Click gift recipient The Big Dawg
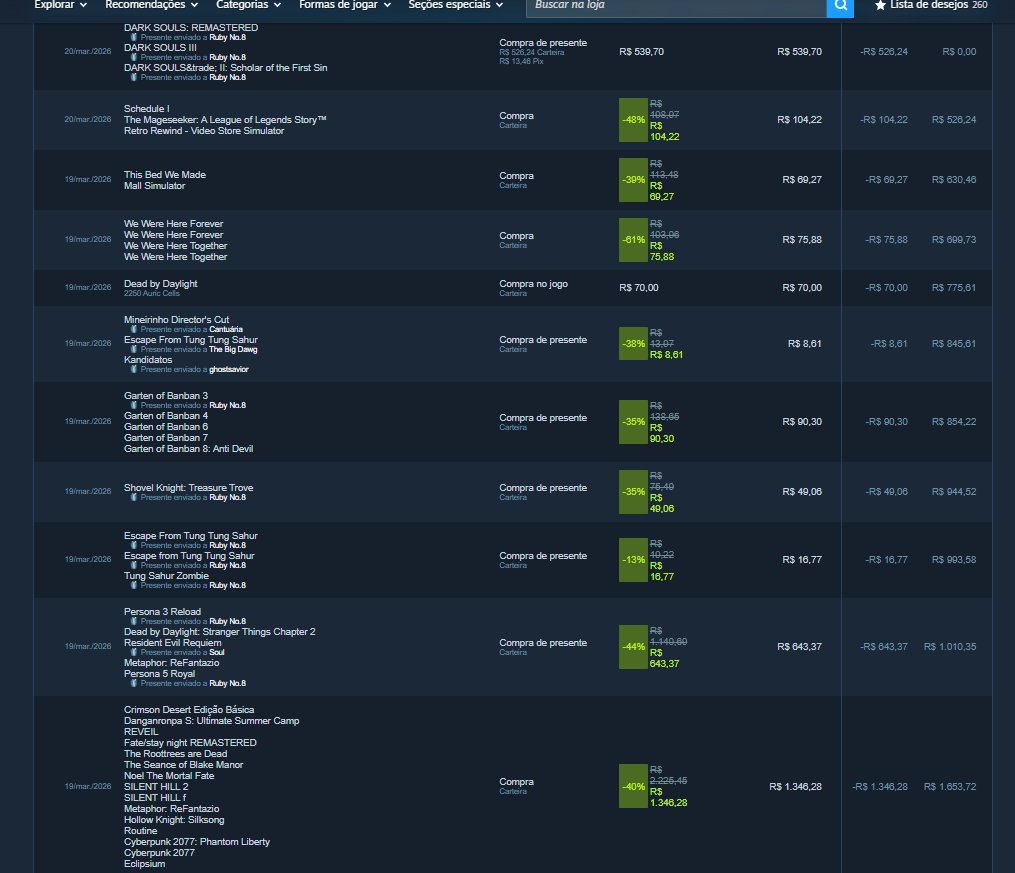This screenshot has width=1015, height=873. (233, 349)
